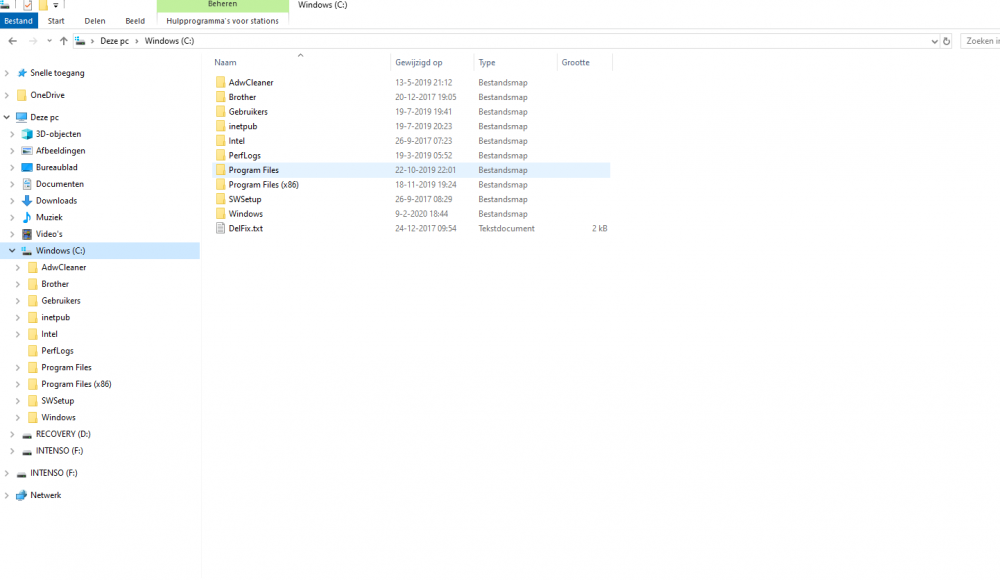Open the quick access toolbar customize dropdown
1000x580 pixels.
[x=55, y=5]
